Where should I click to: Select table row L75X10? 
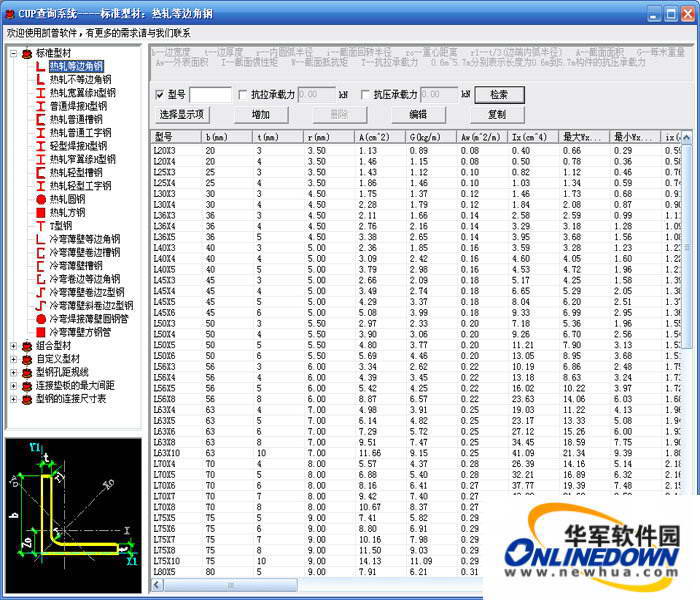coord(317,561)
